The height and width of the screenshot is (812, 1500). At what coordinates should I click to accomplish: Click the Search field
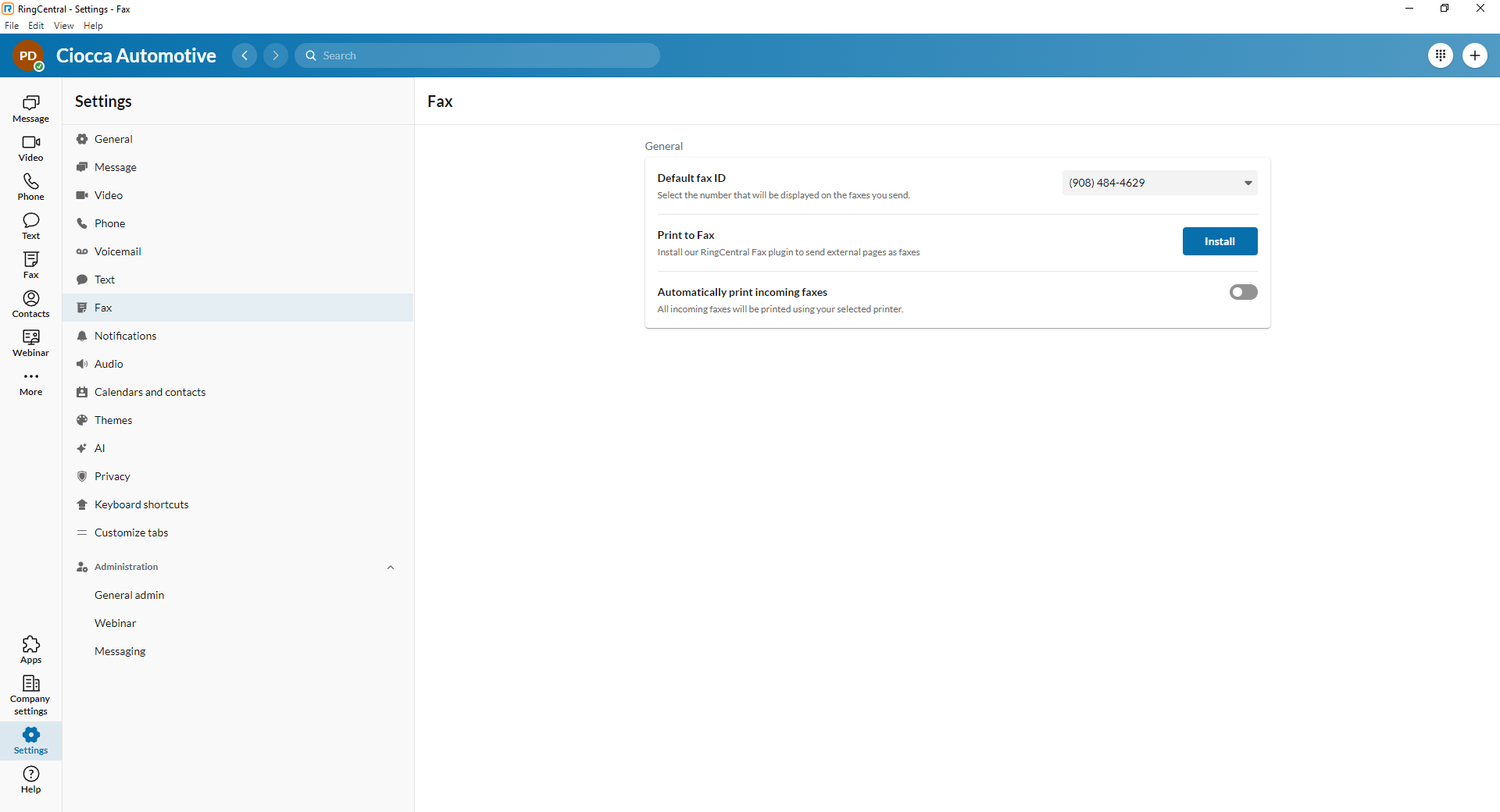pyautogui.click(x=477, y=55)
